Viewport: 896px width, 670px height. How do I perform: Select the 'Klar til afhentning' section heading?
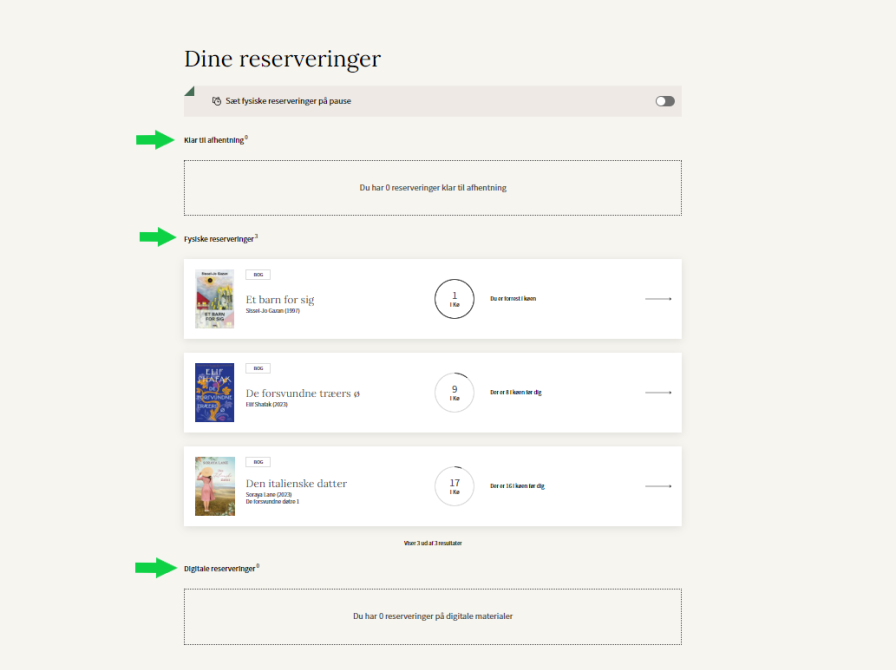214,140
